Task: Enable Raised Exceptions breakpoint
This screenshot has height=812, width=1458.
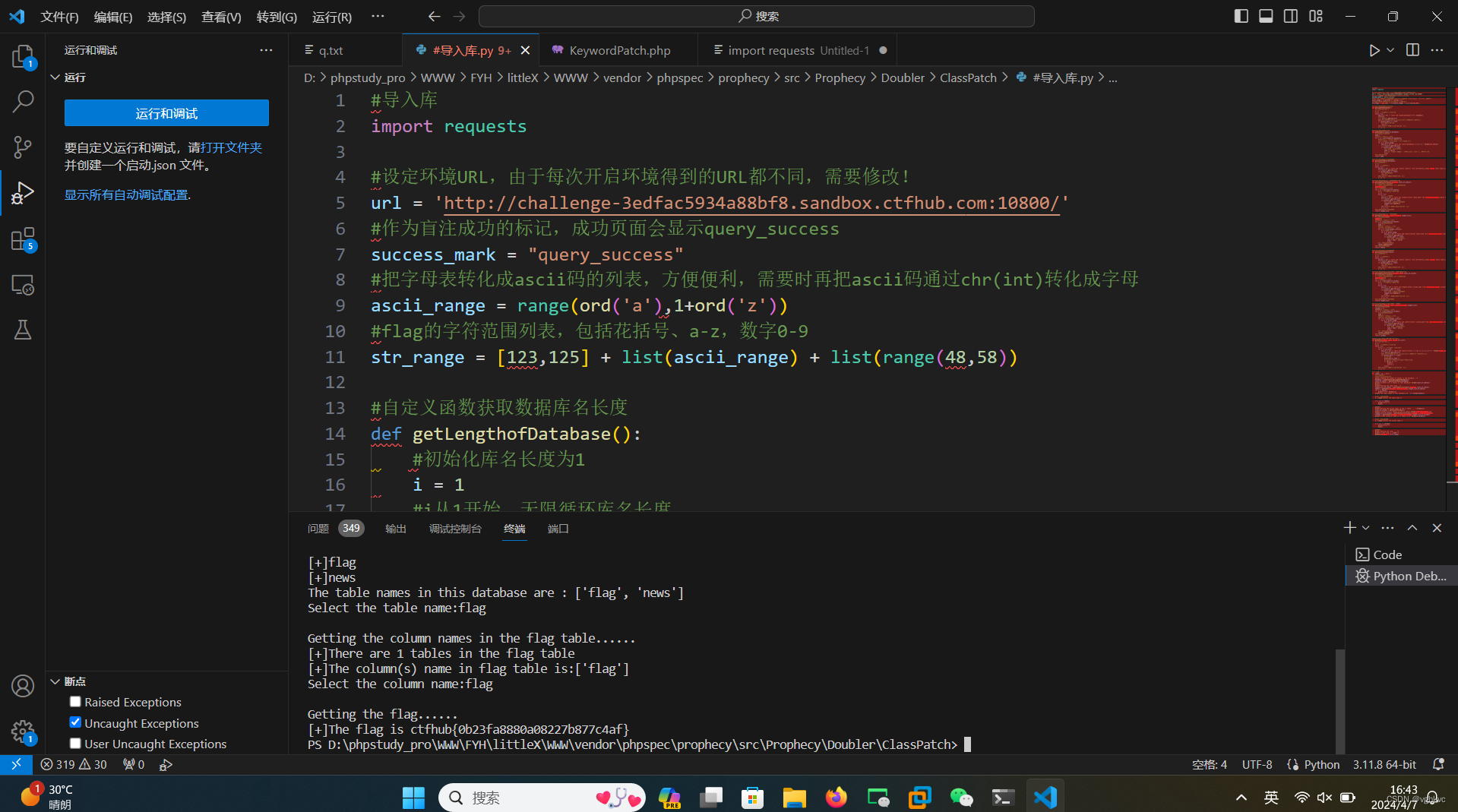Action: [75, 702]
